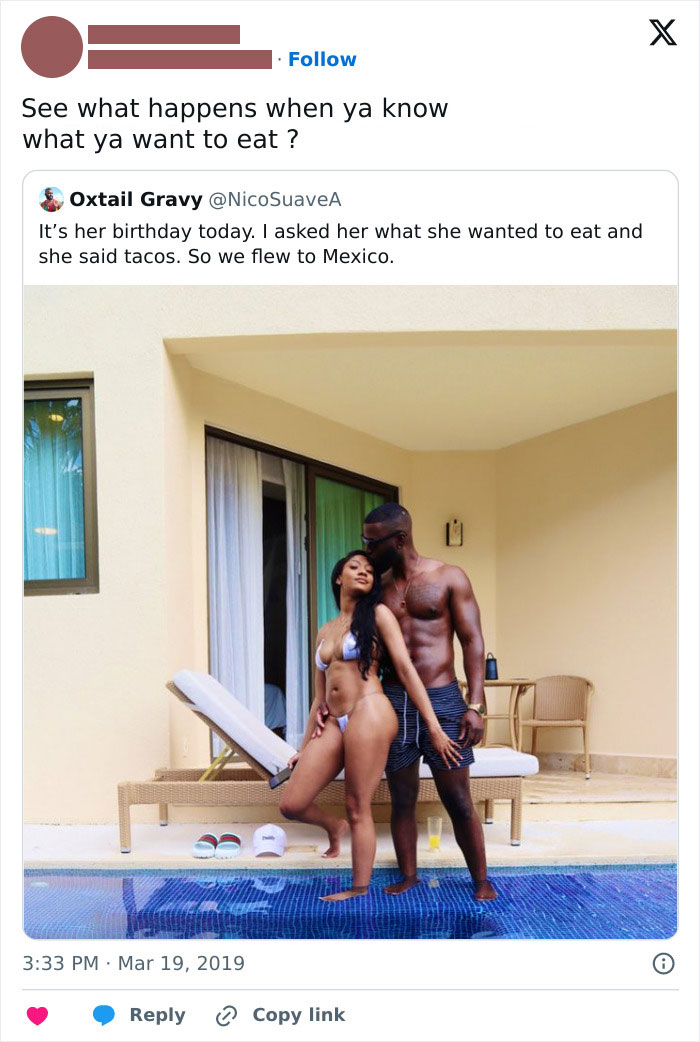Image resolution: width=700 pixels, height=1042 pixels.
Task: Click the main tweet text about eating
Action: (235, 124)
